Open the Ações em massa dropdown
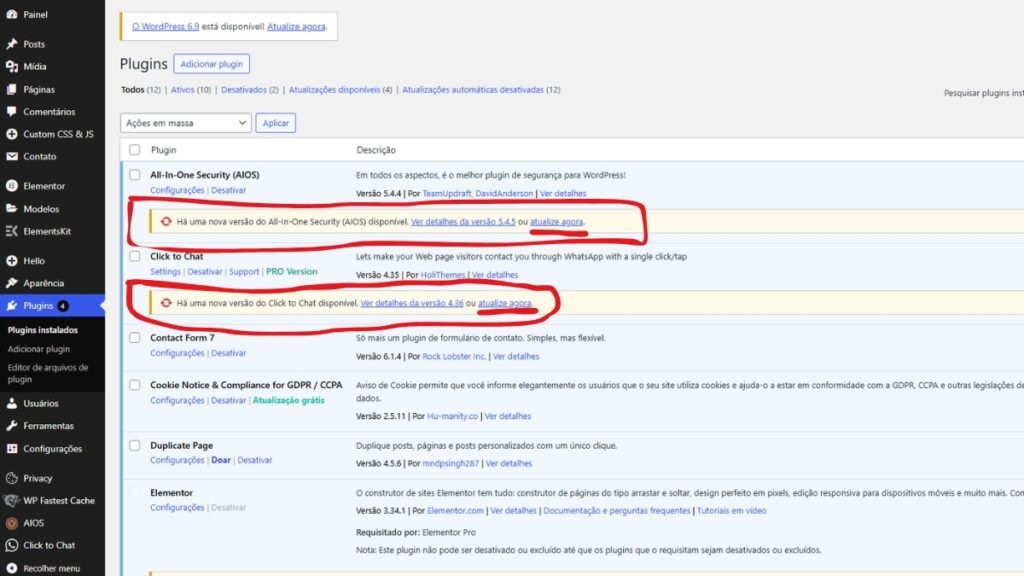The width and height of the screenshot is (1024, 576). pos(185,121)
